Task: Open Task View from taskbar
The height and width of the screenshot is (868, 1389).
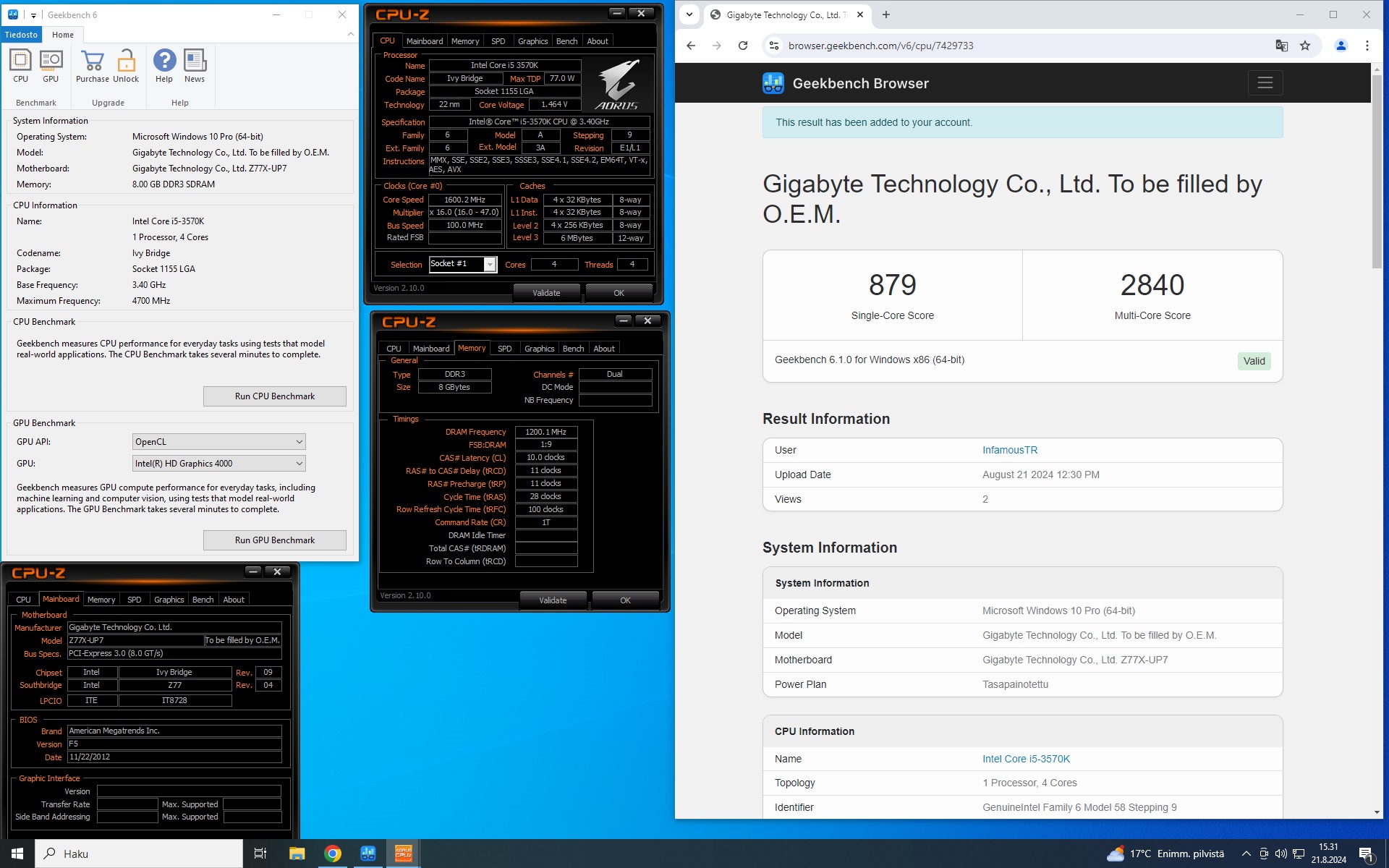Action: [260, 854]
